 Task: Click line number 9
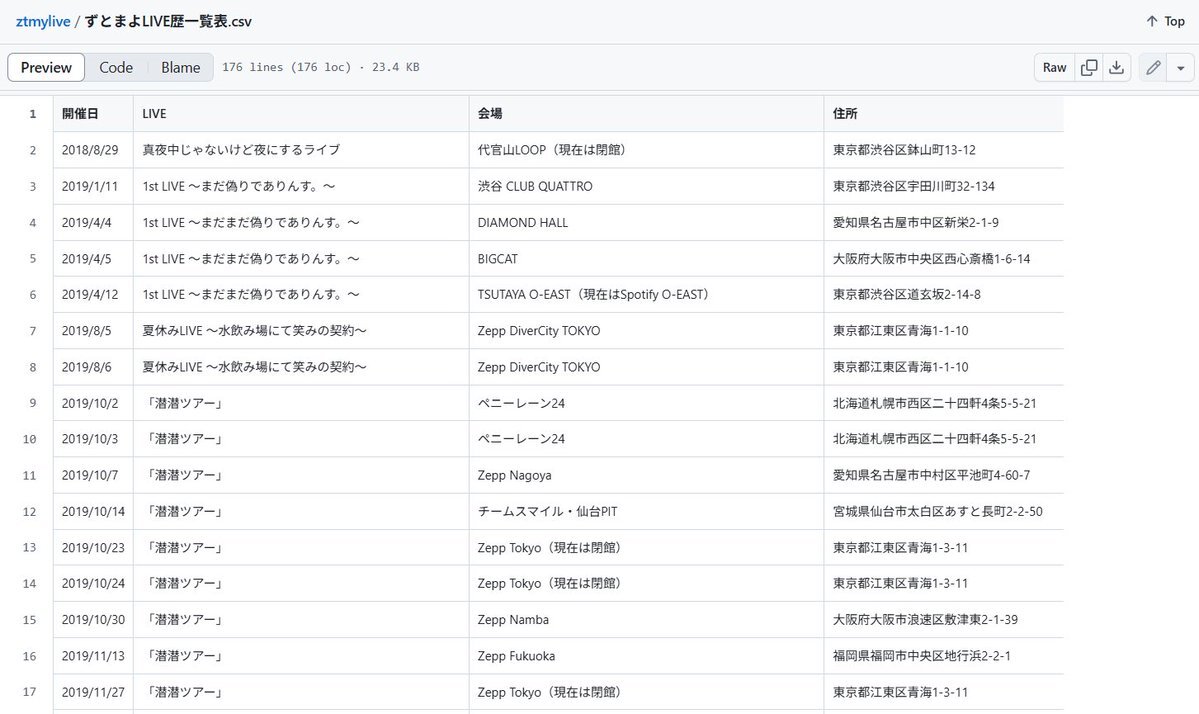[33, 403]
